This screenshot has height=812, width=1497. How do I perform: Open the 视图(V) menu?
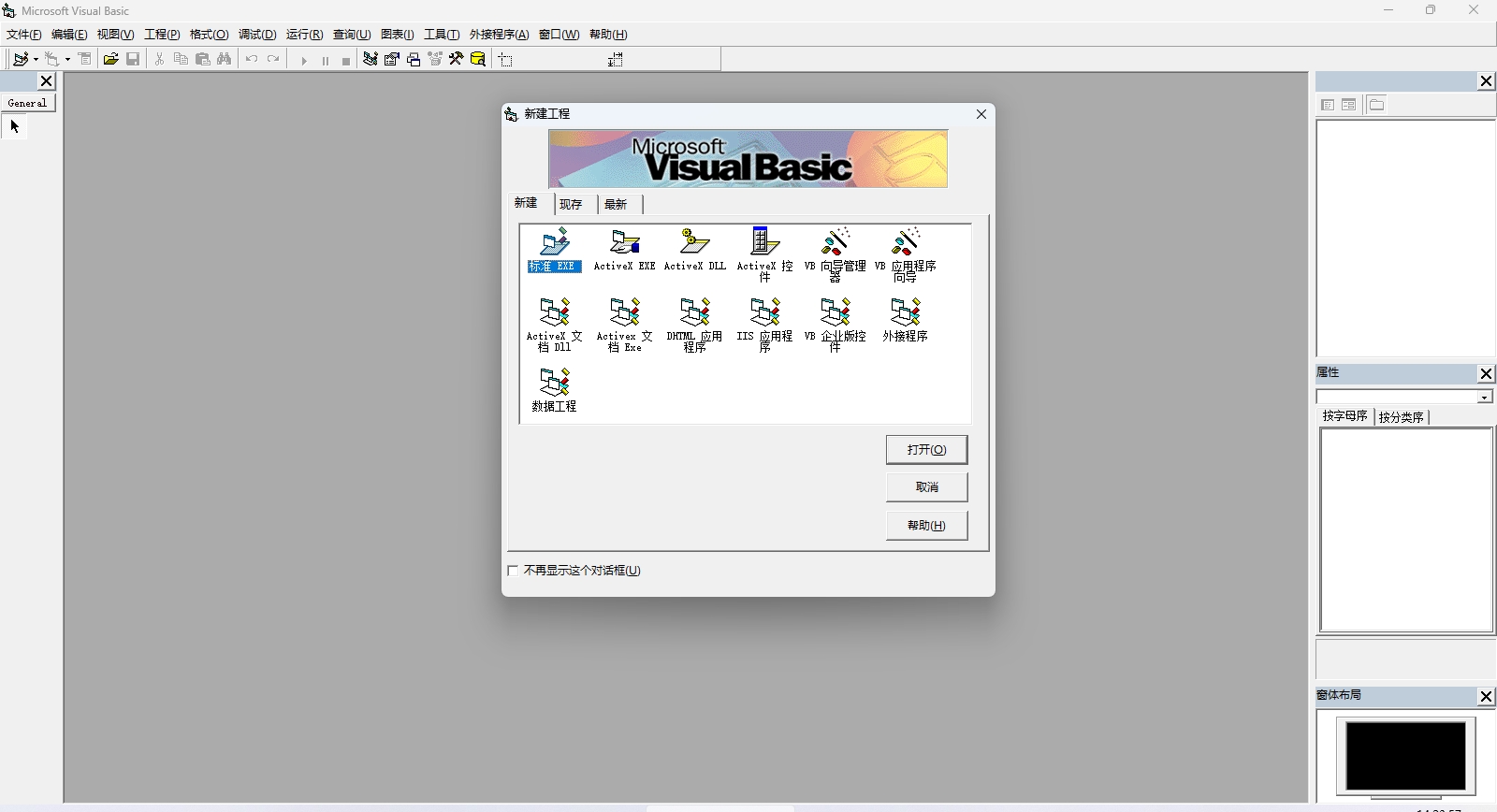[x=115, y=35]
